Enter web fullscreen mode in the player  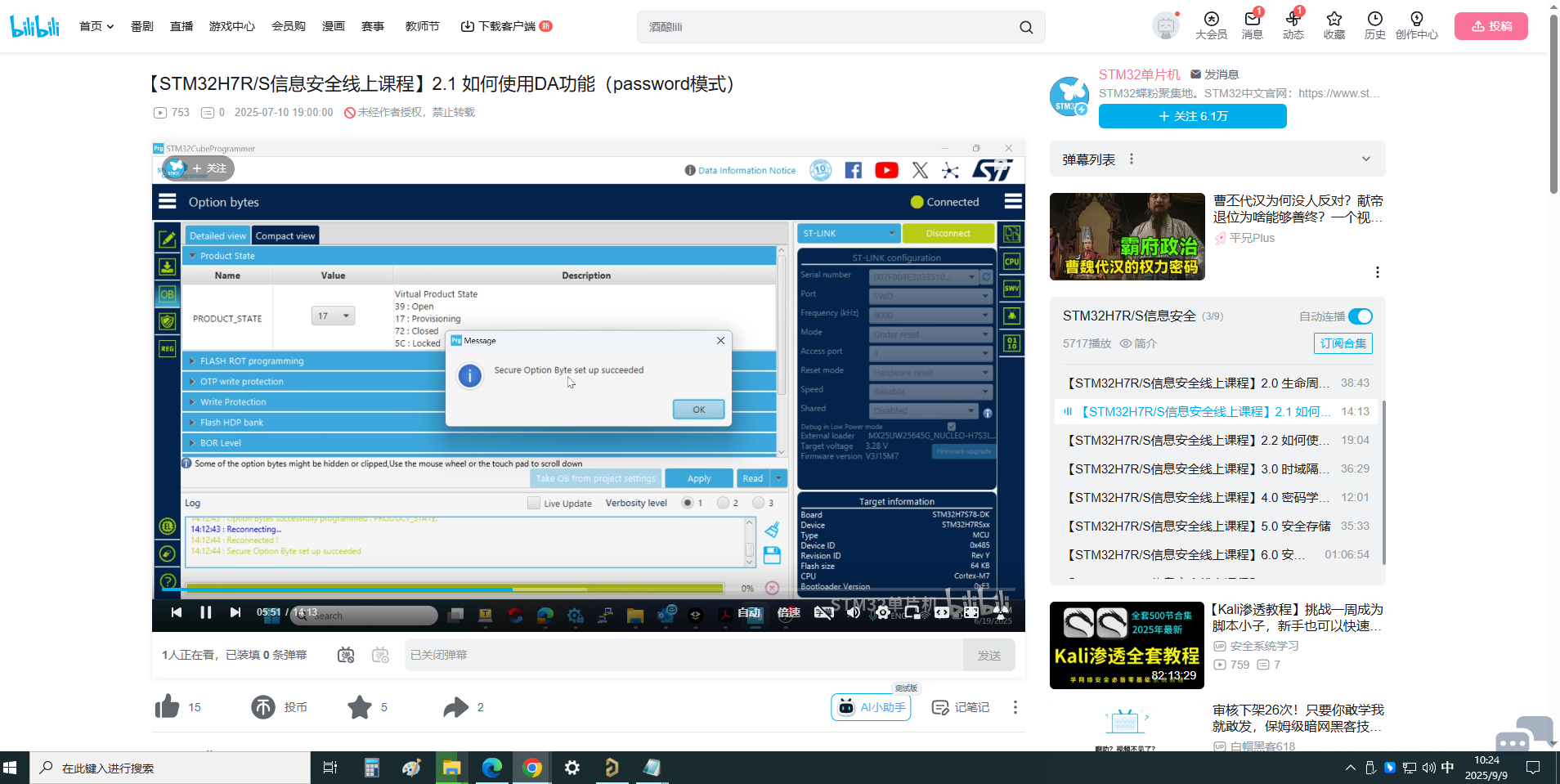(971, 612)
